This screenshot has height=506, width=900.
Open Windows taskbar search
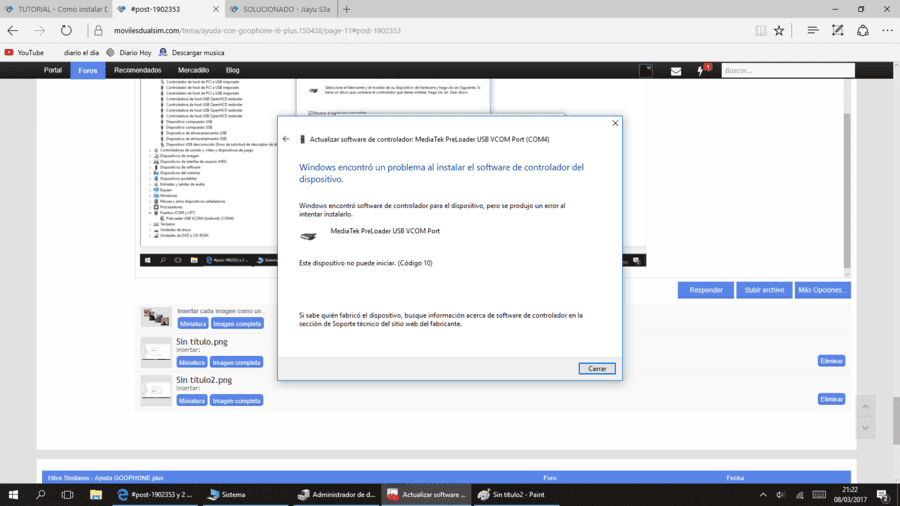click(x=40, y=495)
